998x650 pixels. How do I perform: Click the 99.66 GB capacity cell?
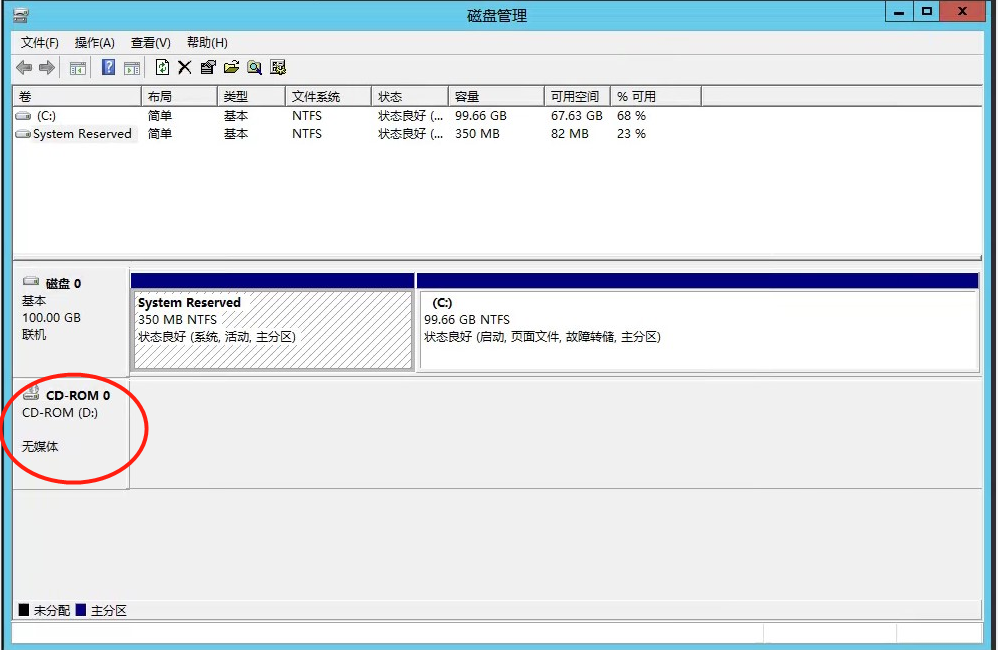[481, 116]
